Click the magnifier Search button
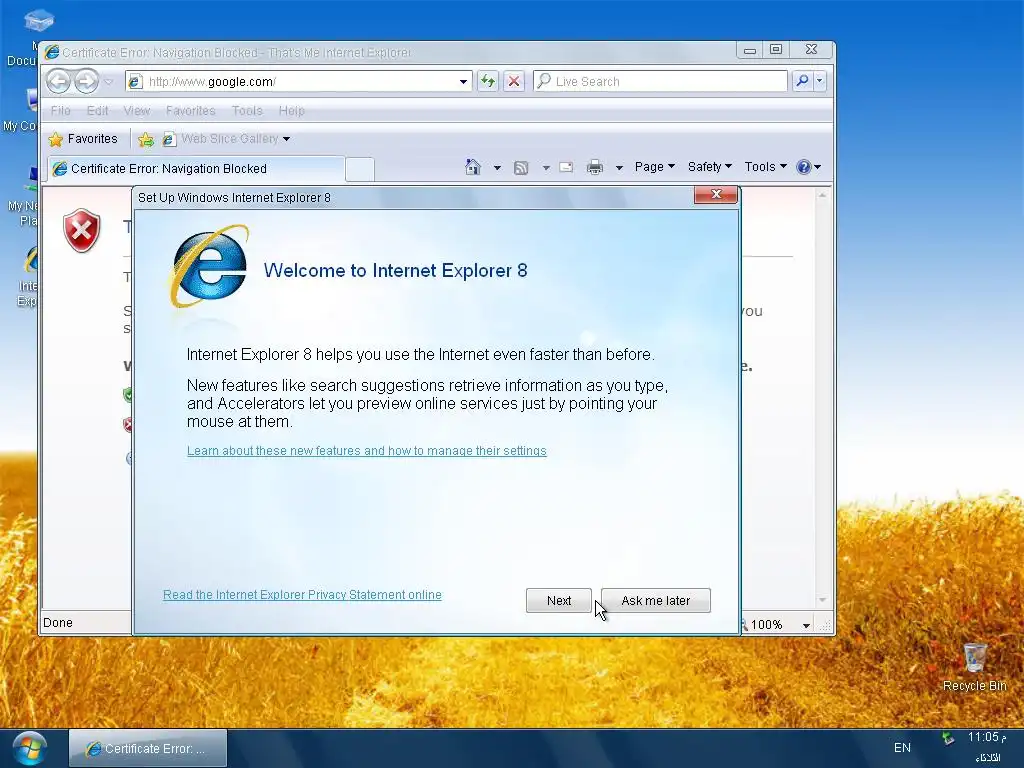The width and height of the screenshot is (1024, 768). point(802,81)
